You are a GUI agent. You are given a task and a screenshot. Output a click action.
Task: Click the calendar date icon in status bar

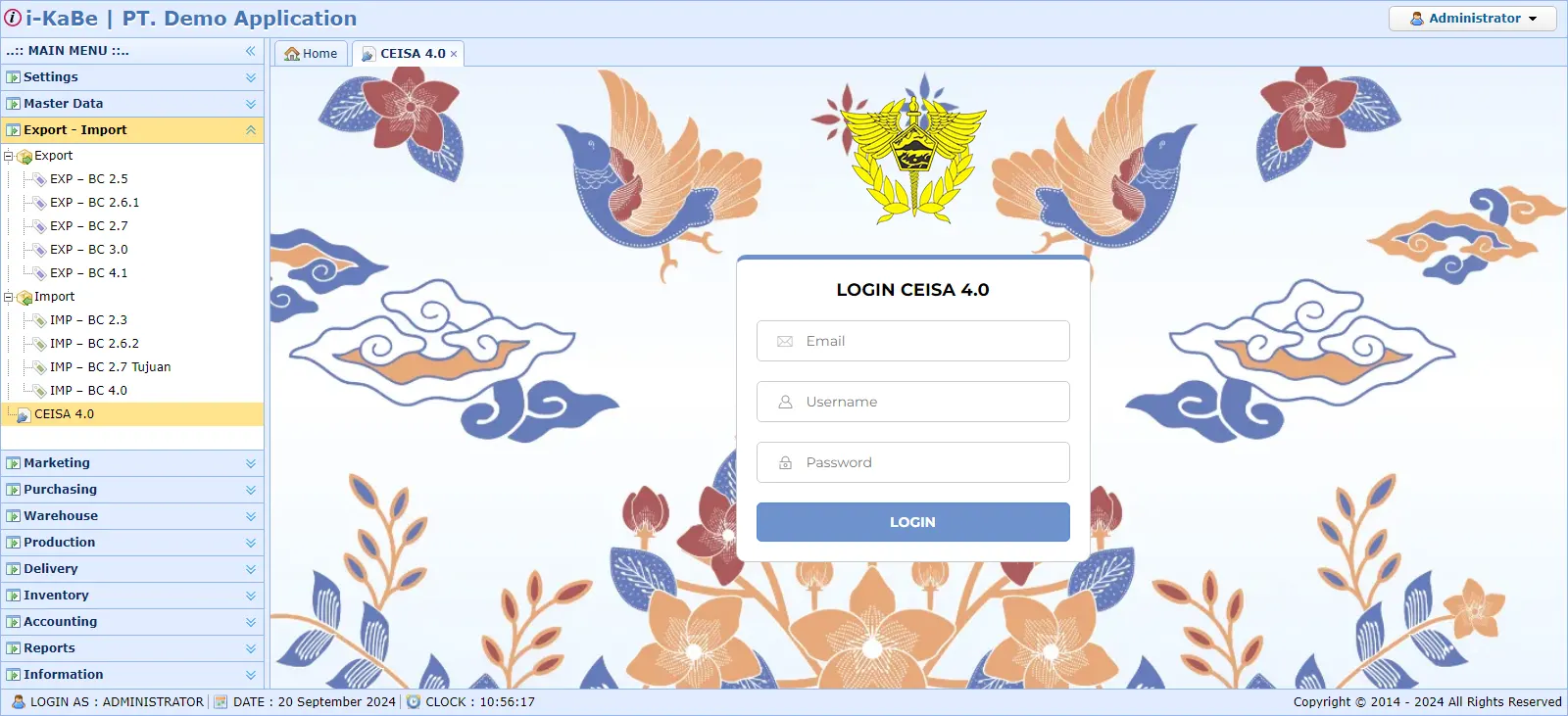pos(220,701)
